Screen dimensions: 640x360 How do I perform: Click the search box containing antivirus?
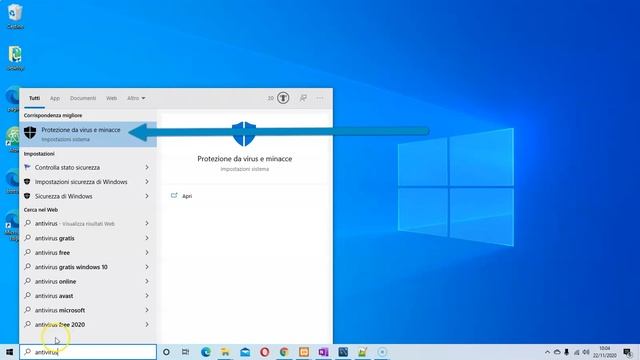(88, 352)
